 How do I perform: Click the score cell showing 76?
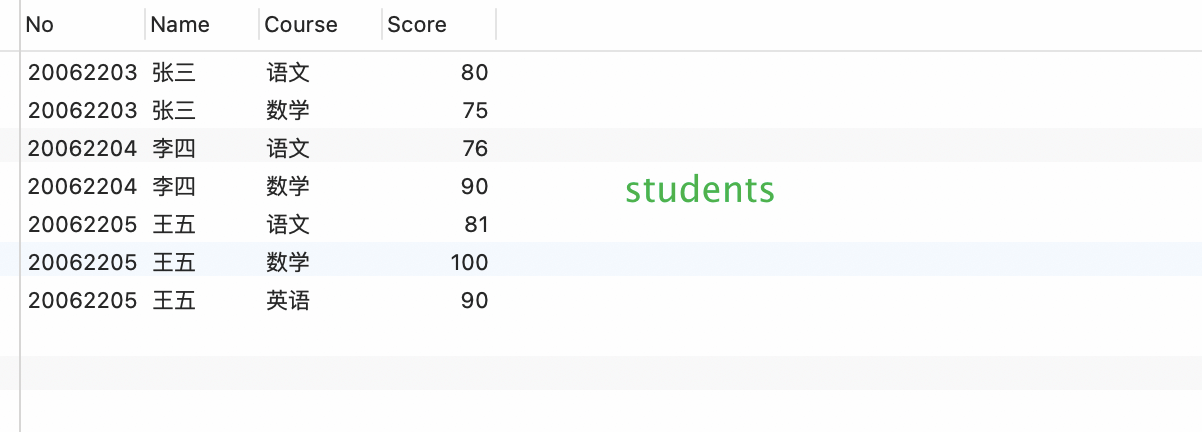[475, 148]
